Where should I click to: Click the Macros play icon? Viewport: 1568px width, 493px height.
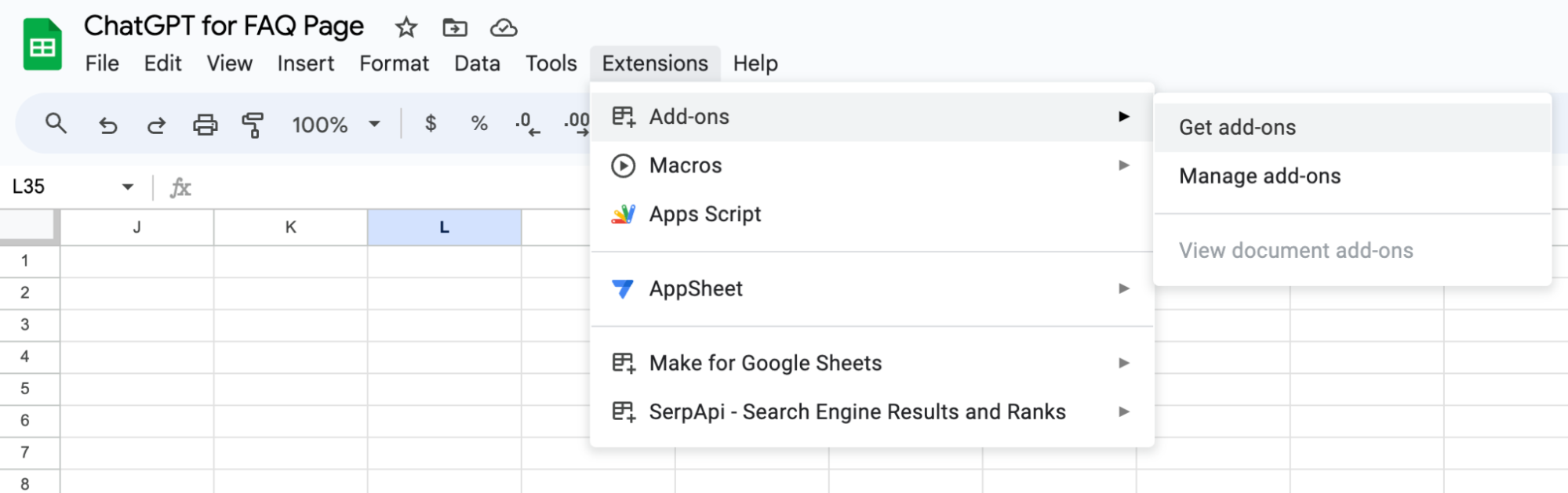(623, 165)
